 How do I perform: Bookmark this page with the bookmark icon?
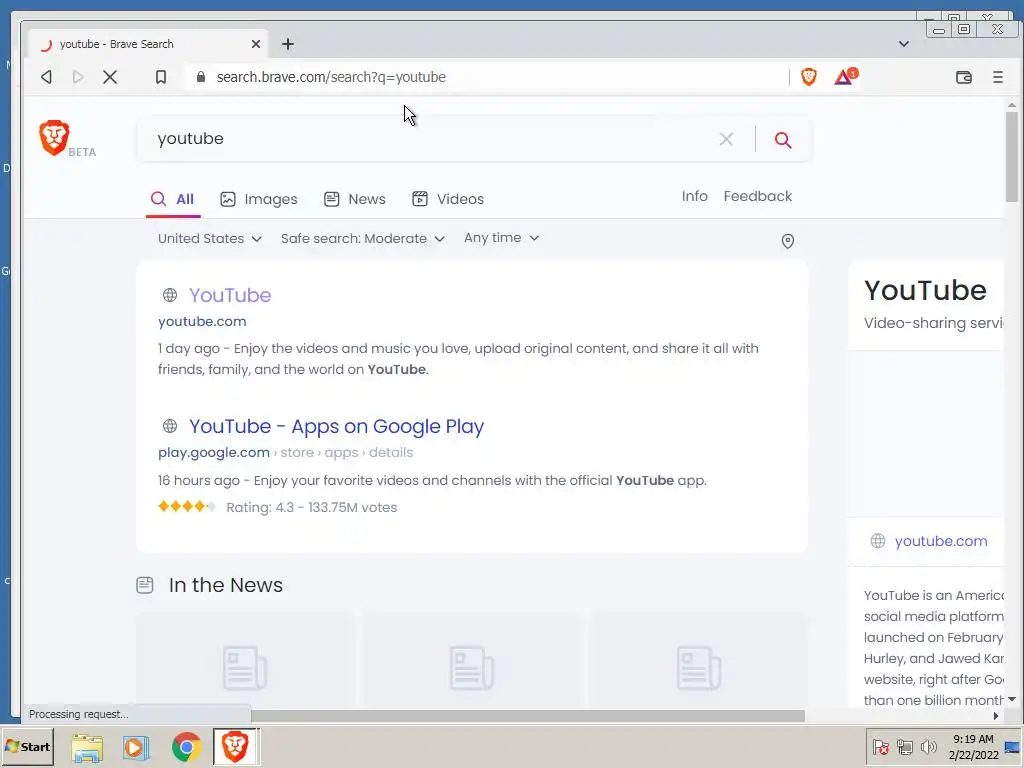(x=161, y=77)
